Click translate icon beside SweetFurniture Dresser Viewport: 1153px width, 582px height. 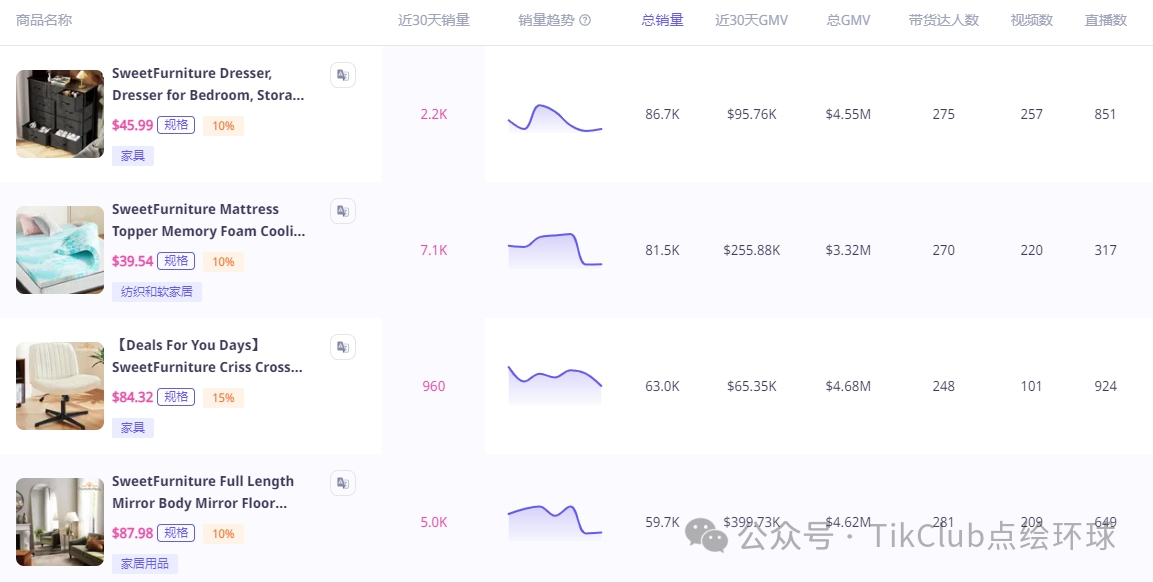[343, 75]
